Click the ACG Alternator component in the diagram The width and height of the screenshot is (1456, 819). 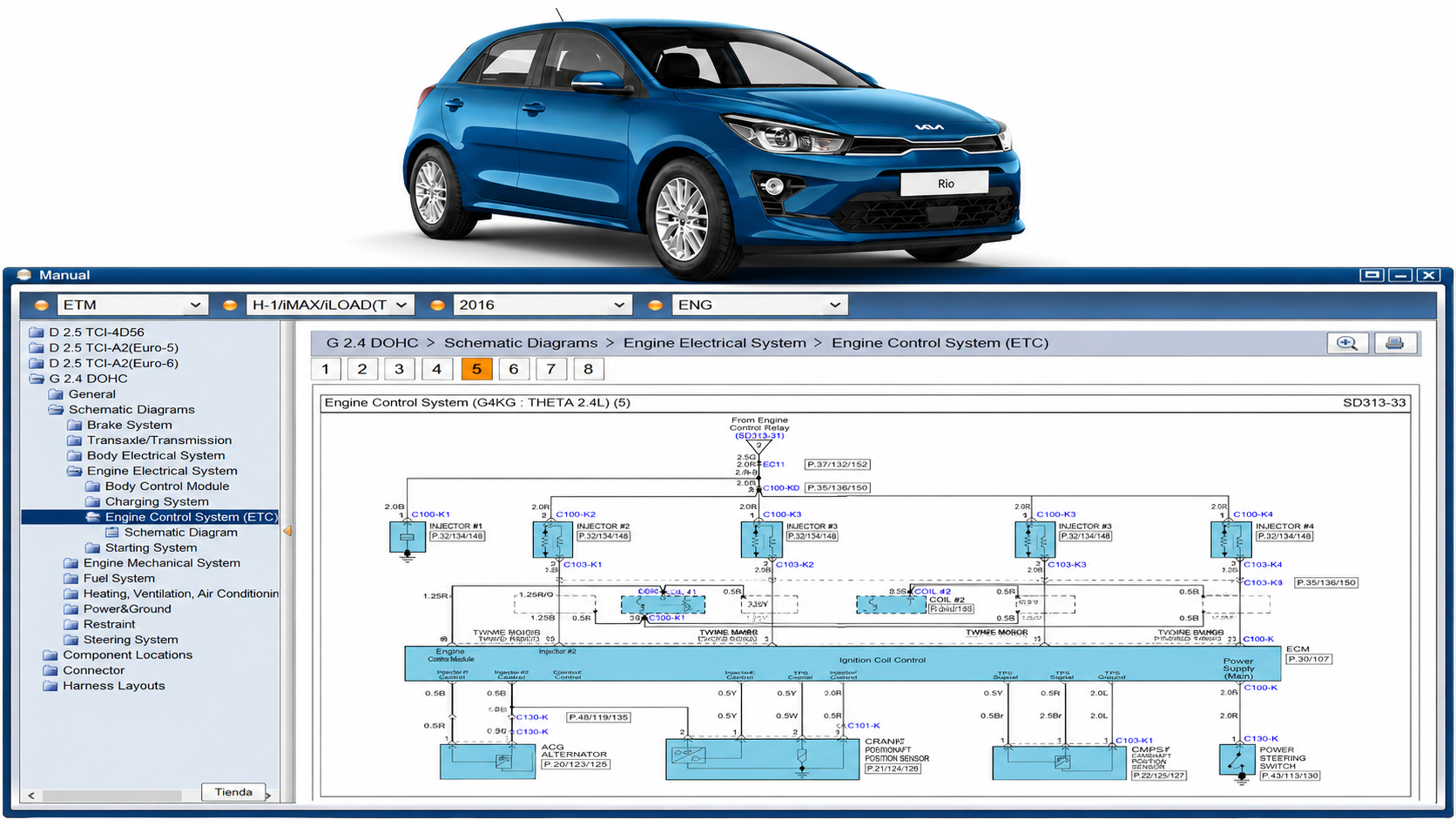(488, 762)
